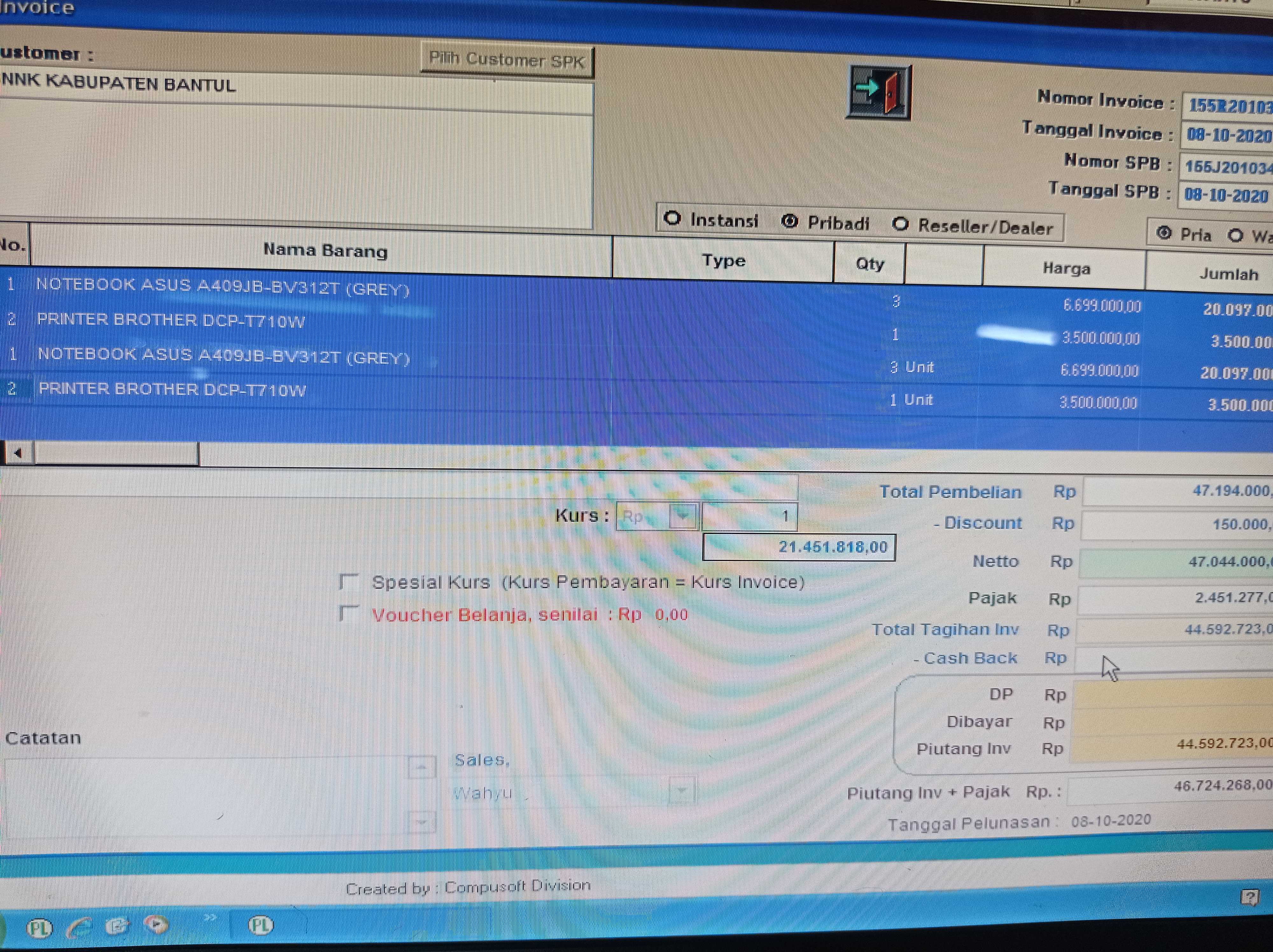The image size is (1273, 952).
Task: Click the quick launch overflow chevrons
Action: click(210, 917)
